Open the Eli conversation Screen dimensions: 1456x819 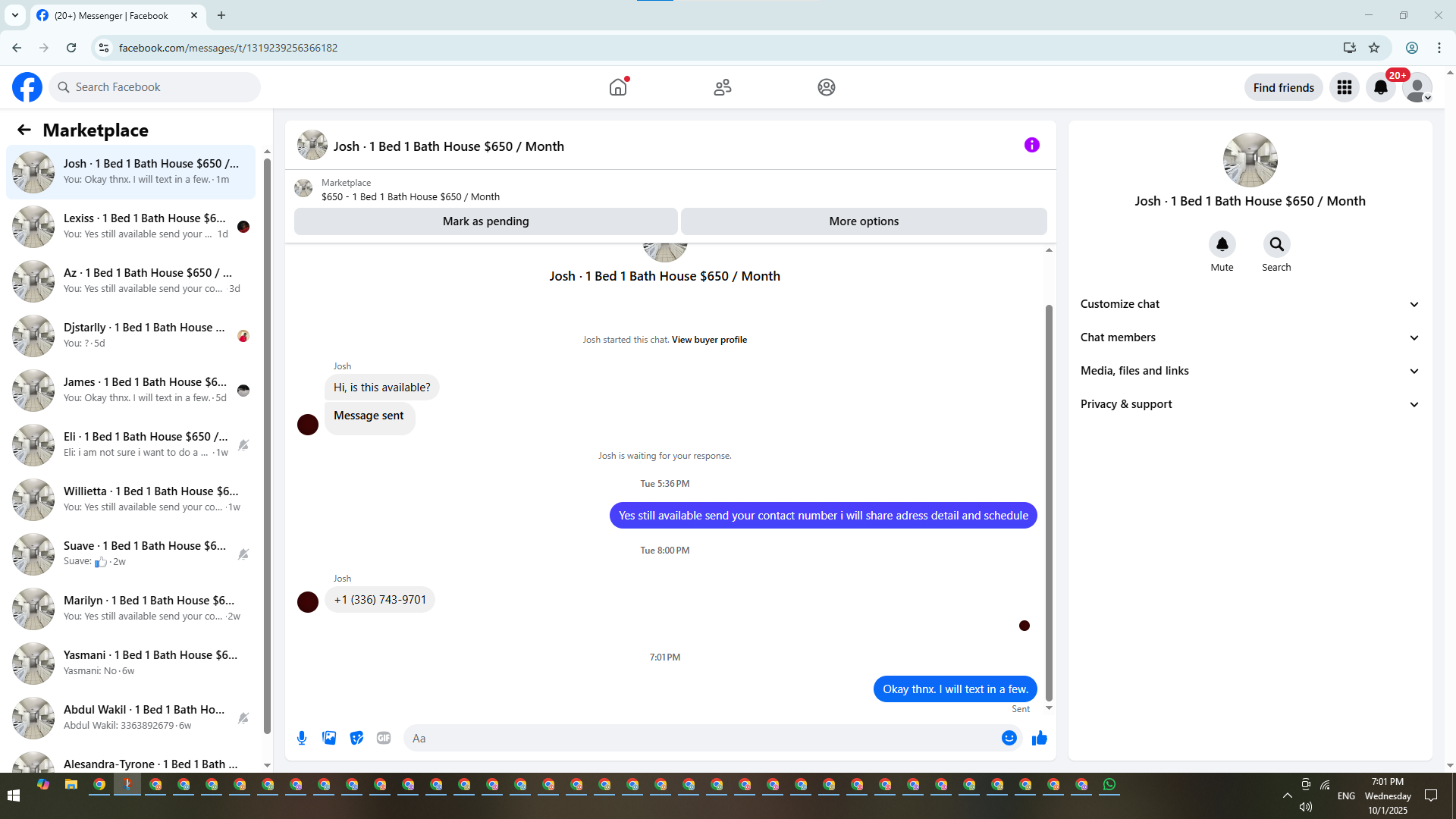pyautogui.click(x=130, y=444)
